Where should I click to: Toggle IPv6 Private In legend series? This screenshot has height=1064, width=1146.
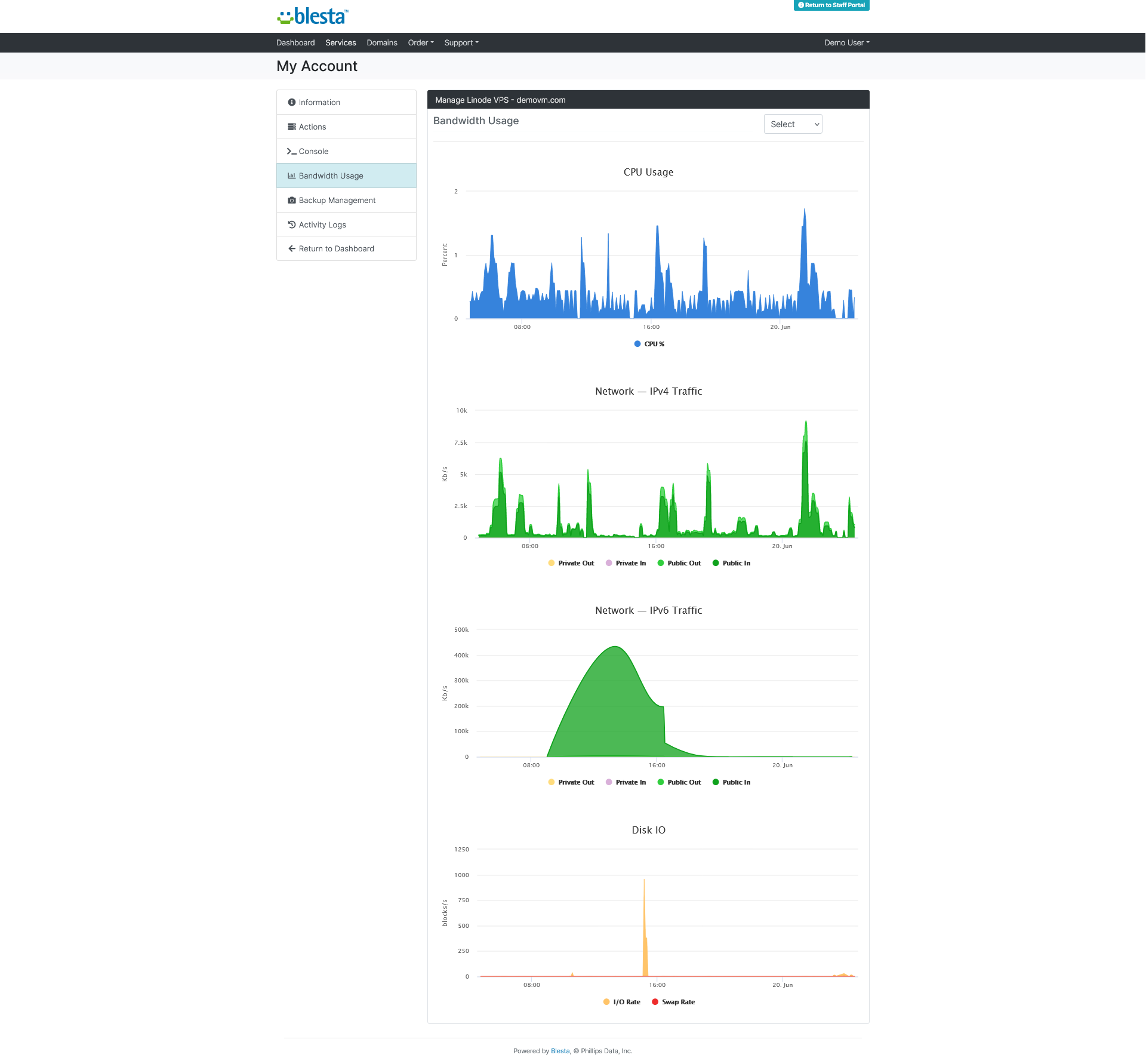click(x=626, y=782)
